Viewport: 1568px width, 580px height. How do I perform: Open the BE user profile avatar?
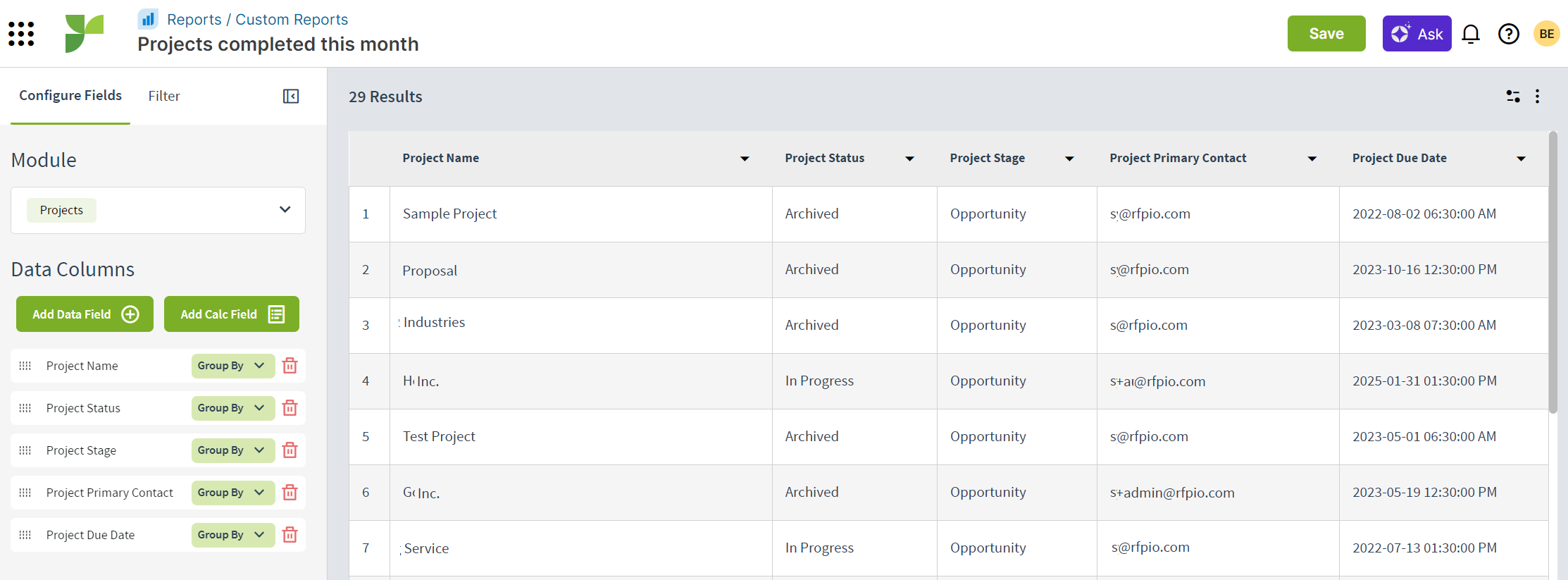(1547, 34)
